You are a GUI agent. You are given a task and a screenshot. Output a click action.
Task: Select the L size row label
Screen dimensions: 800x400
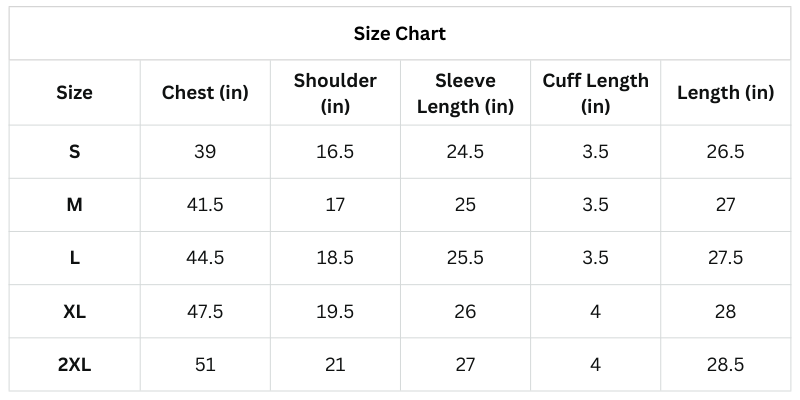click(74, 258)
